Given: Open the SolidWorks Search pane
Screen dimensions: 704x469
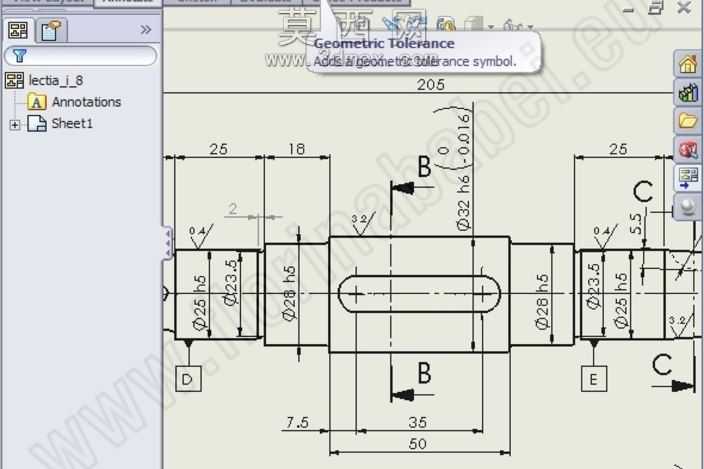Looking at the screenshot, I should tap(688, 149).
